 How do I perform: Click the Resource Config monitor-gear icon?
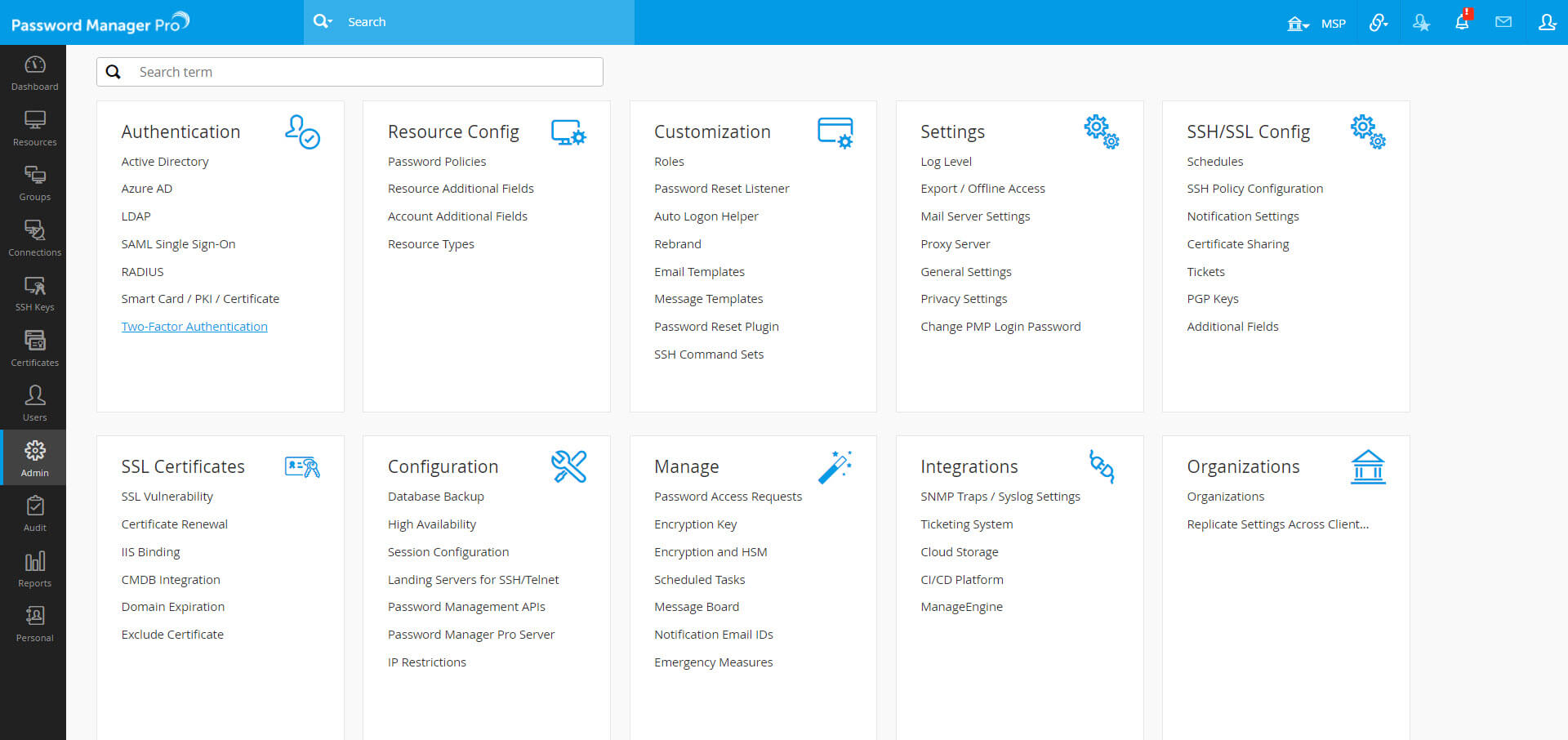point(568,132)
